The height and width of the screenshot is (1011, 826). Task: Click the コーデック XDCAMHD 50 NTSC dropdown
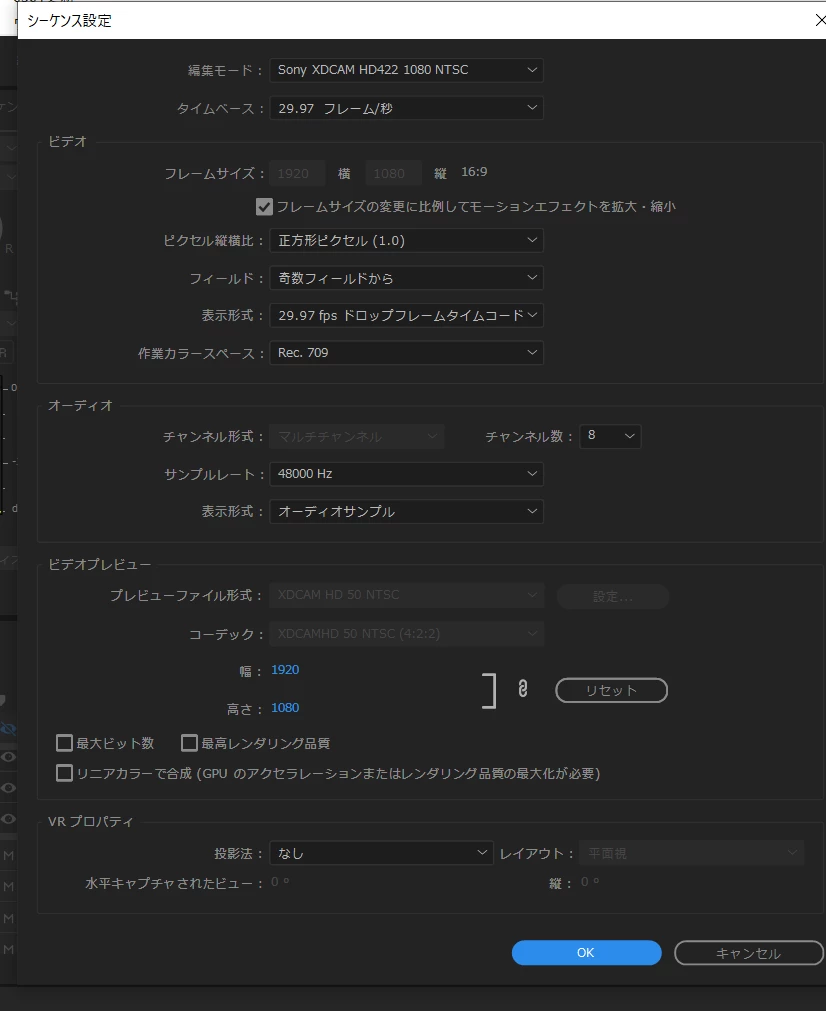coord(406,634)
